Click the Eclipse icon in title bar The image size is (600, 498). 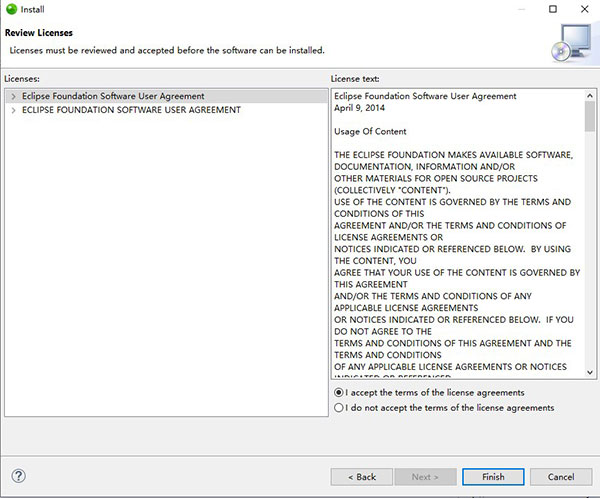tap(11, 9)
